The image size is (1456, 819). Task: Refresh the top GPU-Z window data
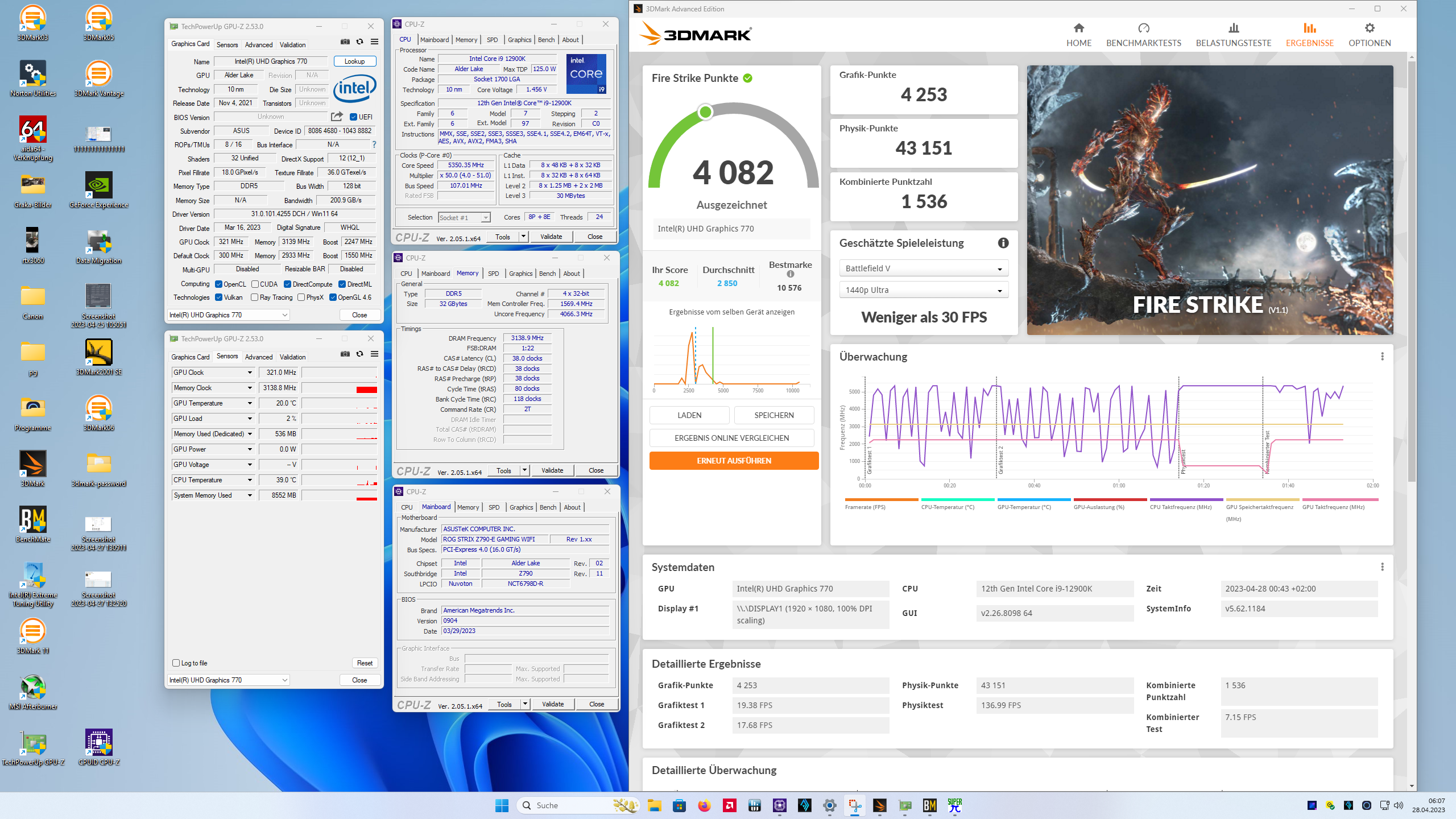pos(359,42)
